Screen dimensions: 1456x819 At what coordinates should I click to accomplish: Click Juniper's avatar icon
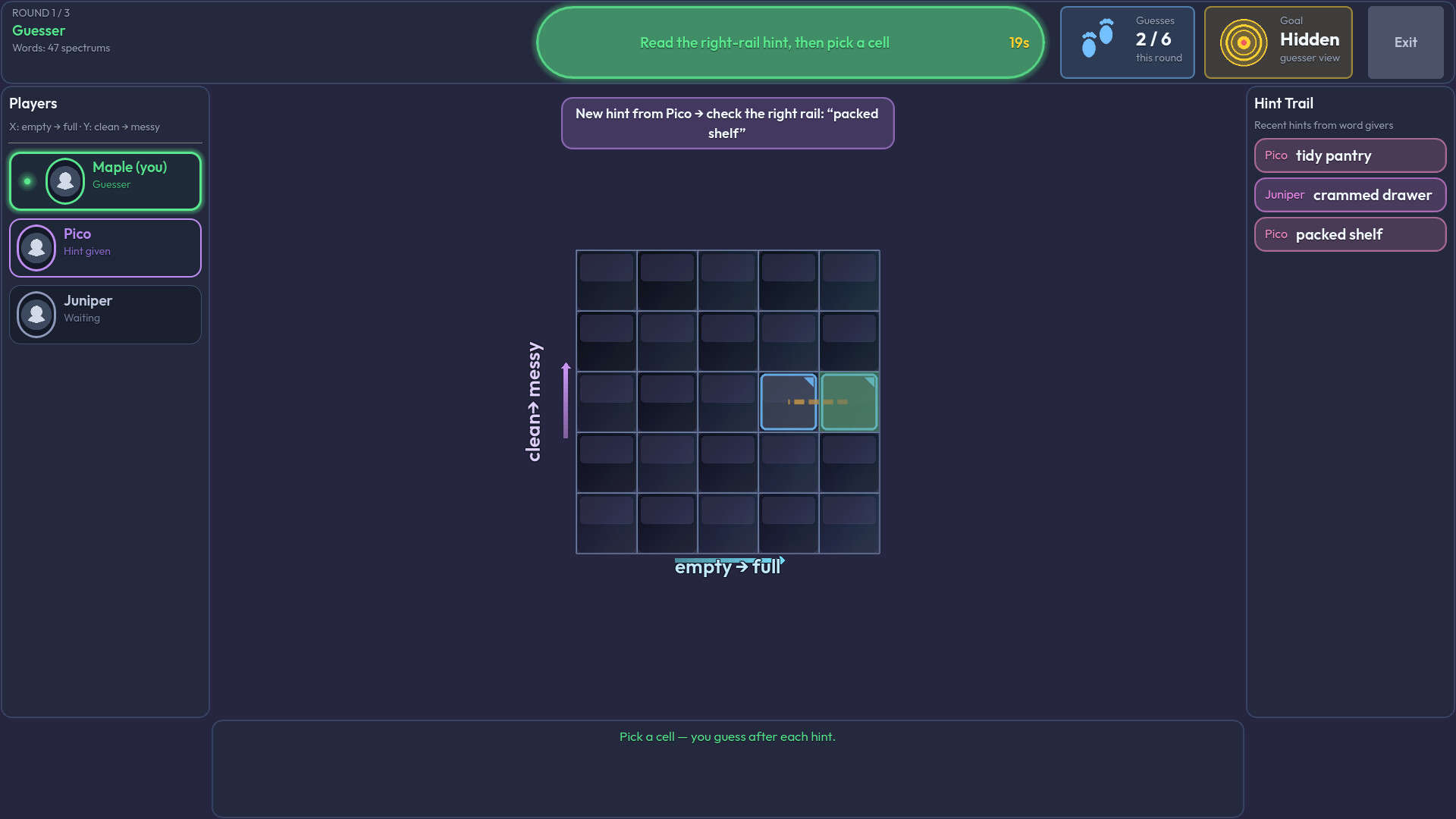[36, 315]
